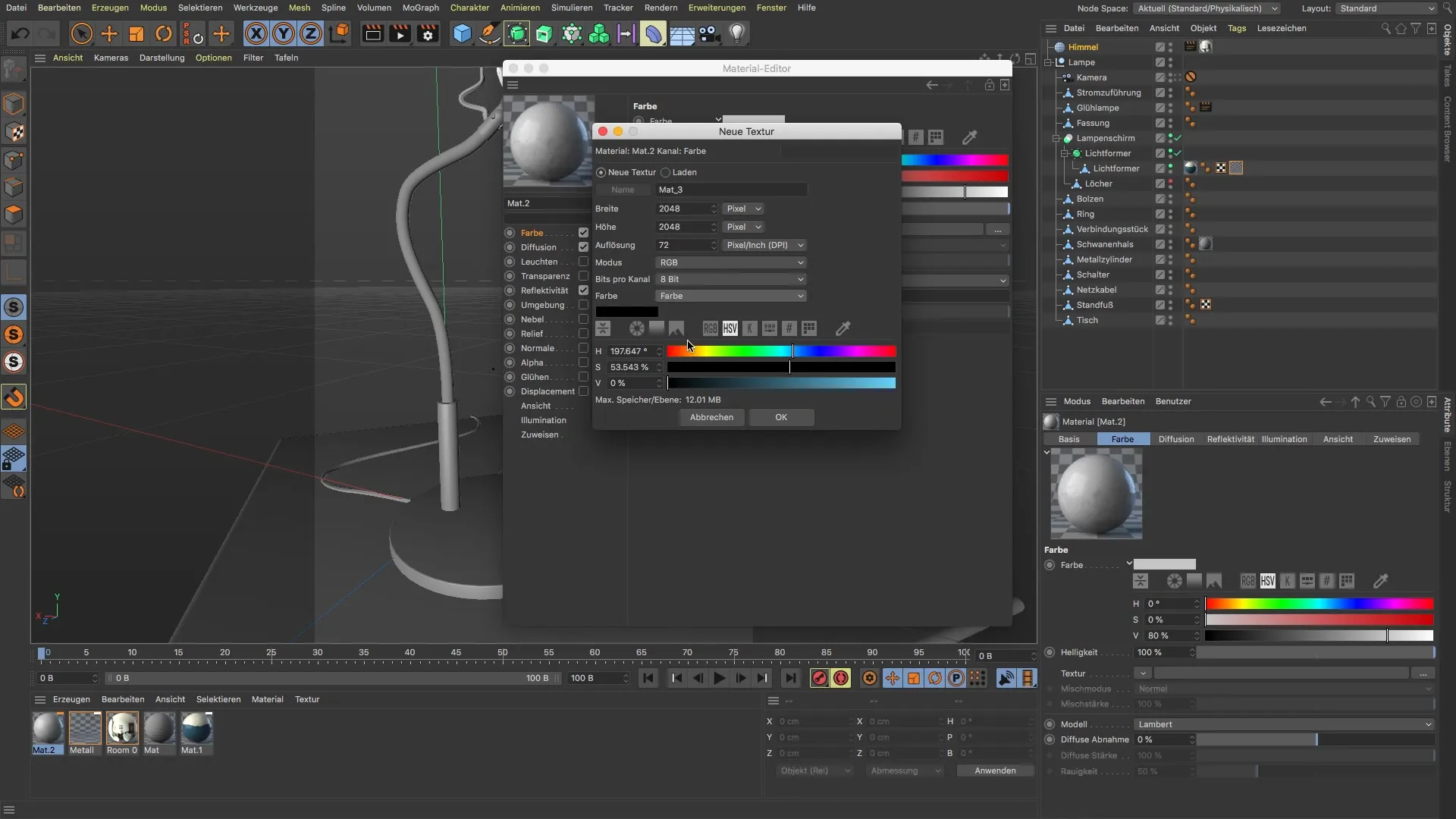Enable Relief channel checkbox
The image size is (1456, 819).
pyautogui.click(x=583, y=334)
